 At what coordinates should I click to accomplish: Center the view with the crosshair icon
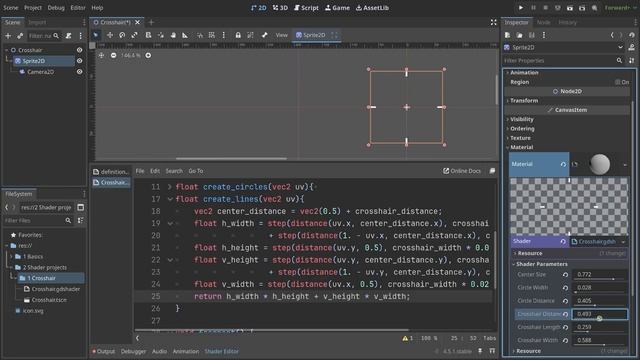click(x=101, y=55)
